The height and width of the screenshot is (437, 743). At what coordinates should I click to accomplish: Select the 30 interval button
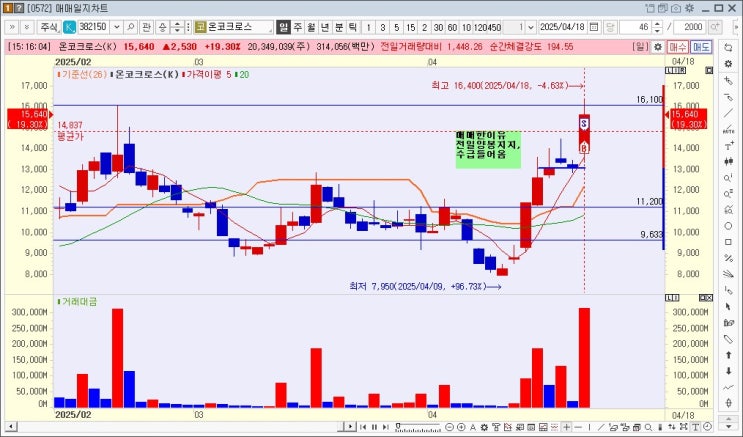pos(438,27)
